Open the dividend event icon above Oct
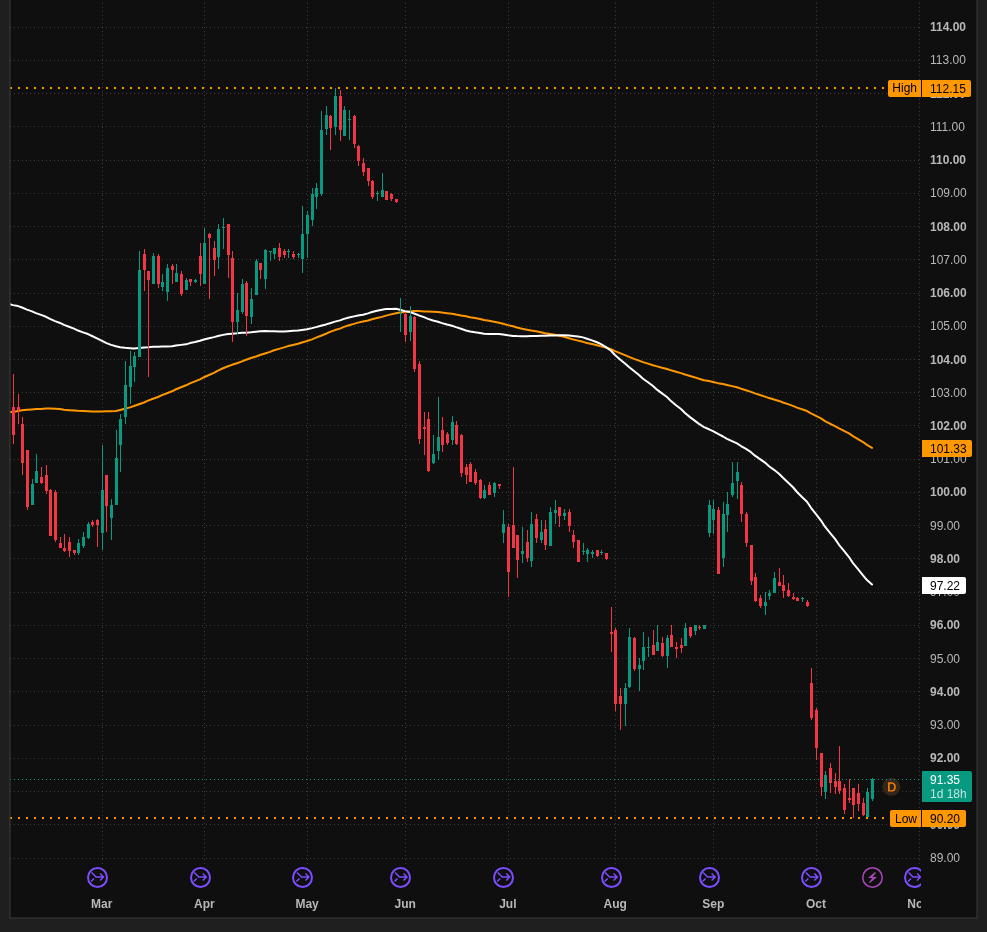The width and height of the screenshot is (987, 932). 811,877
